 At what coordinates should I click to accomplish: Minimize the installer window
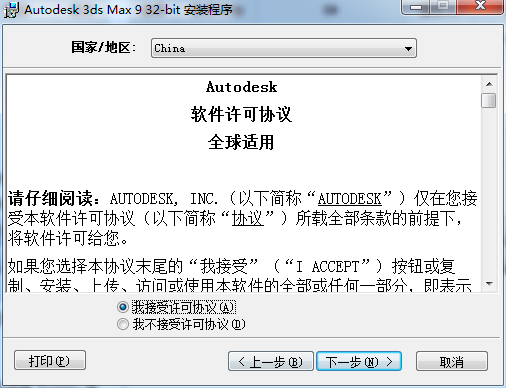pos(416,7)
